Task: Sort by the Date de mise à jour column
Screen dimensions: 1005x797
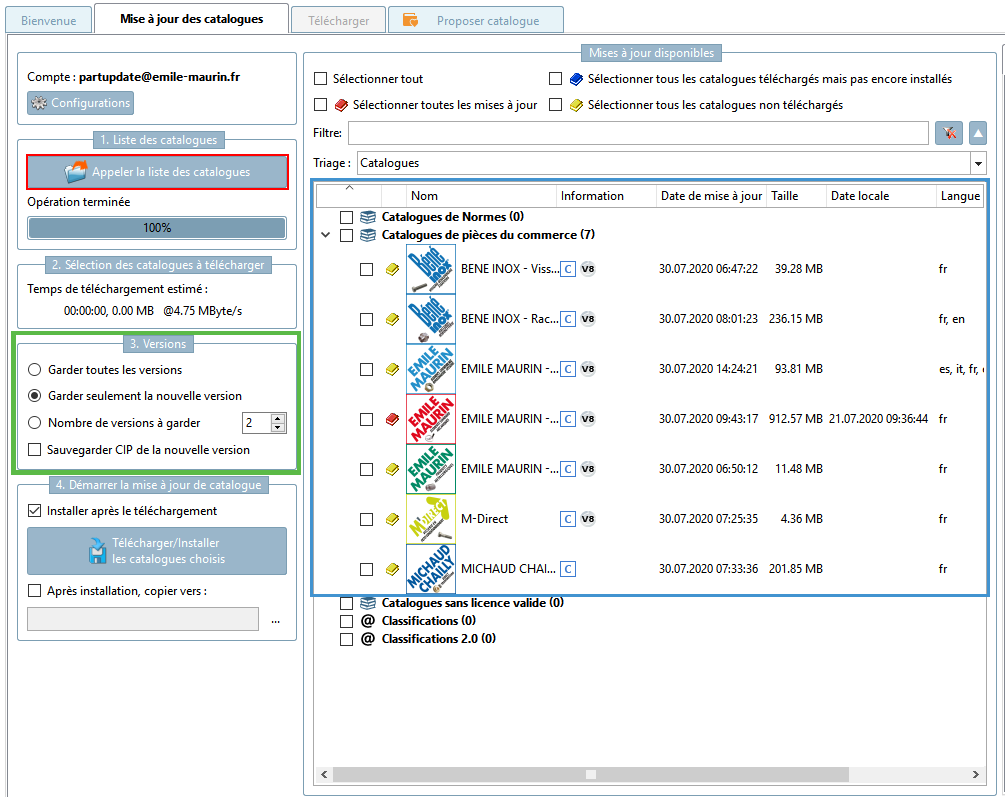Action: pyautogui.click(x=711, y=196)
